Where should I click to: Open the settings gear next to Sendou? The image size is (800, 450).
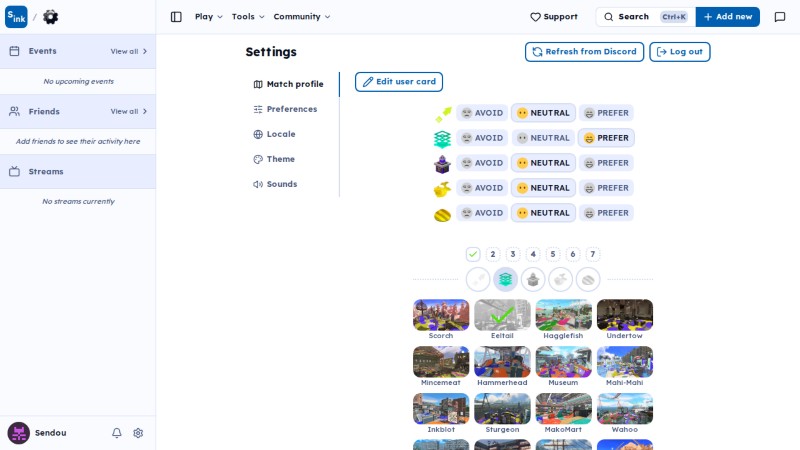(x=138, y=433)
